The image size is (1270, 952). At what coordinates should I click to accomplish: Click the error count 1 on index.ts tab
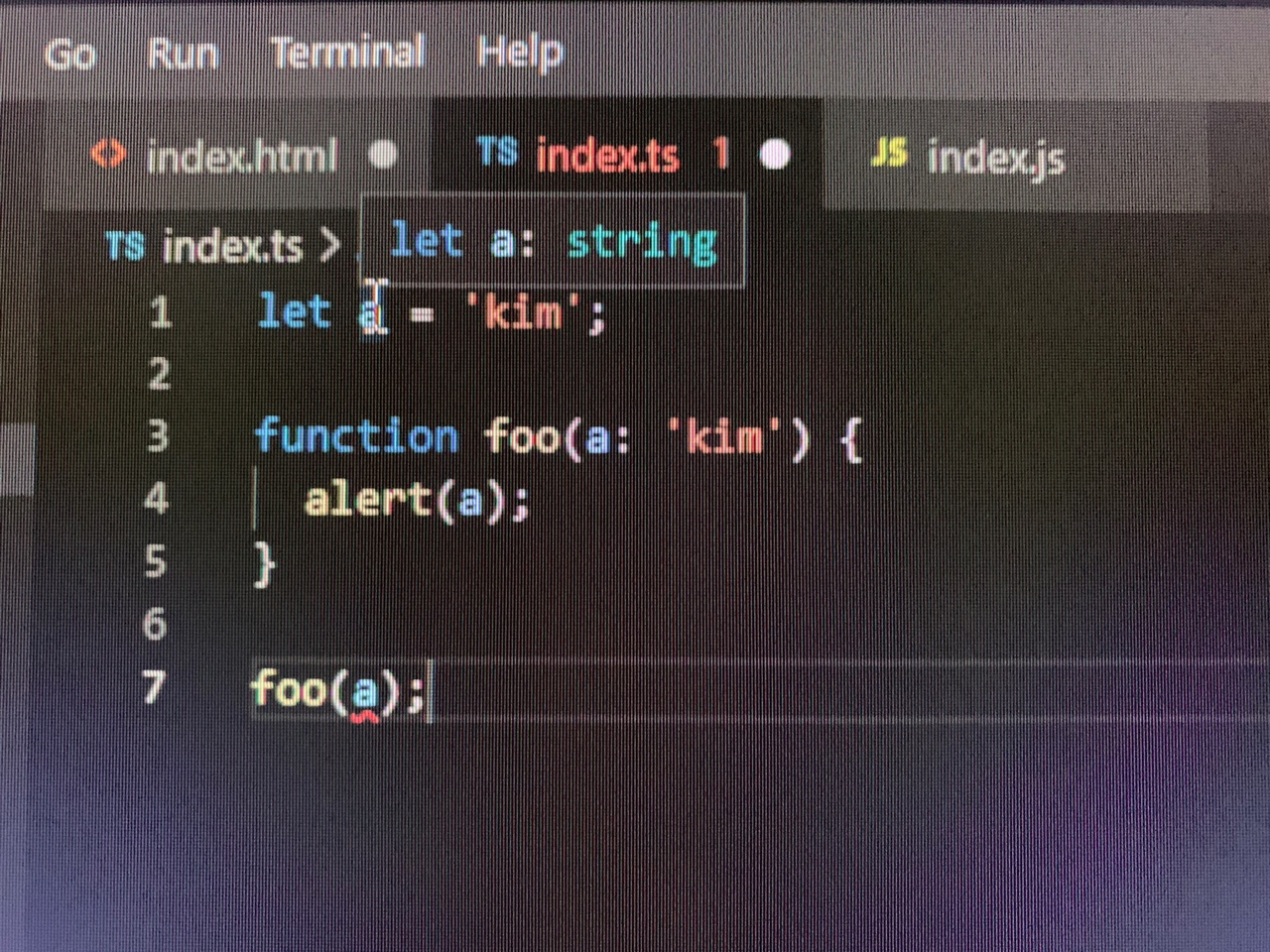720,154
